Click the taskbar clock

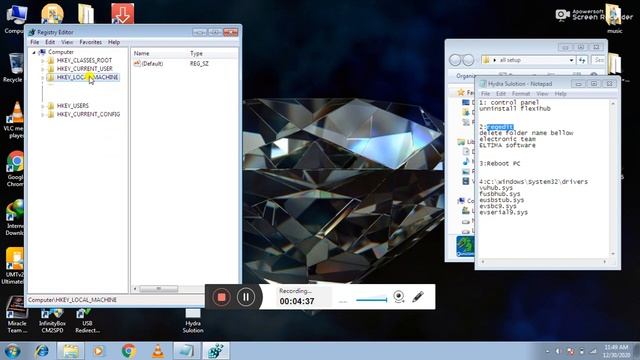point(616,351)
